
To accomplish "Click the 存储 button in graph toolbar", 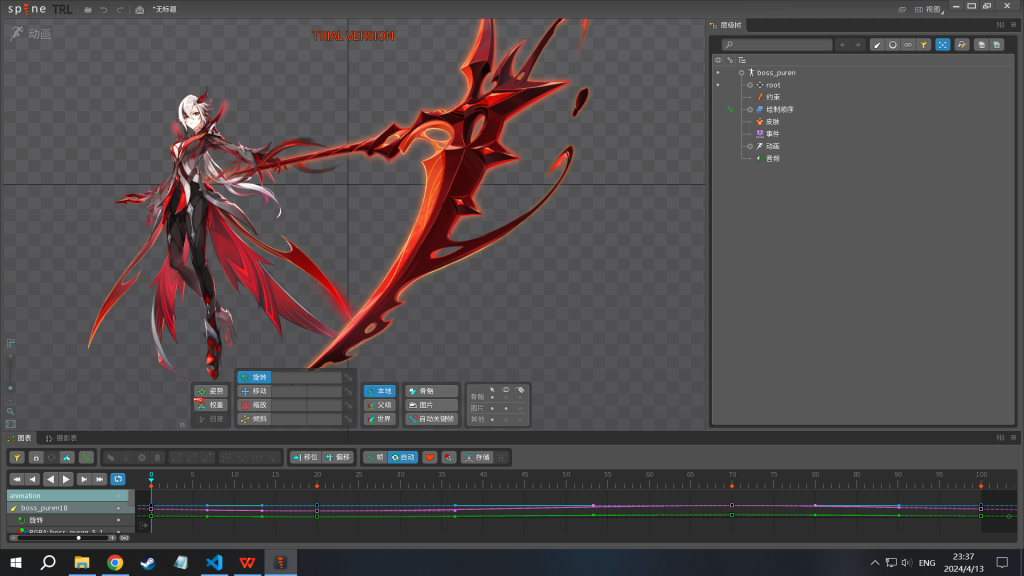I will click(477, 458).
